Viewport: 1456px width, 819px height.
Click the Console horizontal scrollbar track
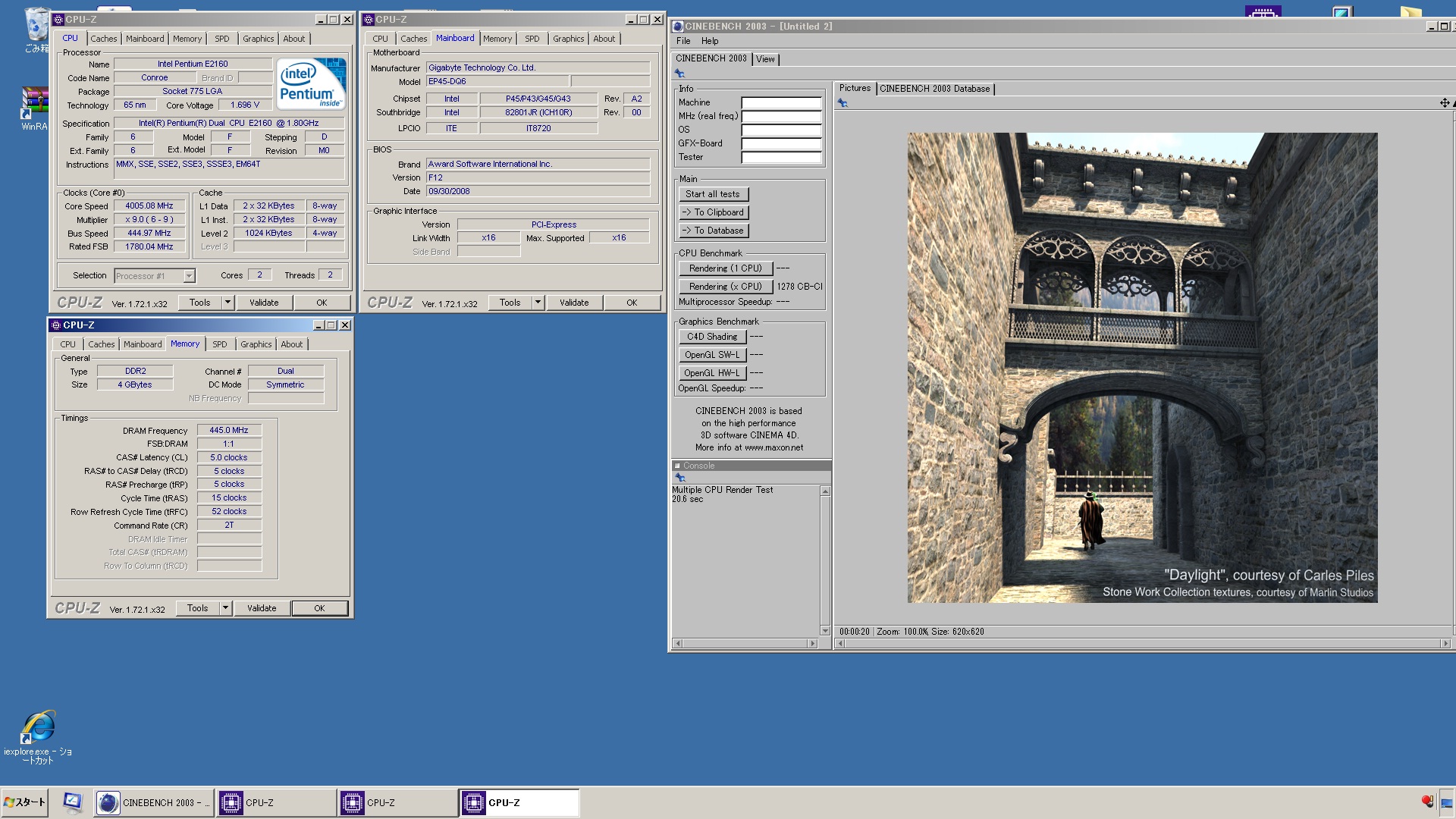[746, 644]
